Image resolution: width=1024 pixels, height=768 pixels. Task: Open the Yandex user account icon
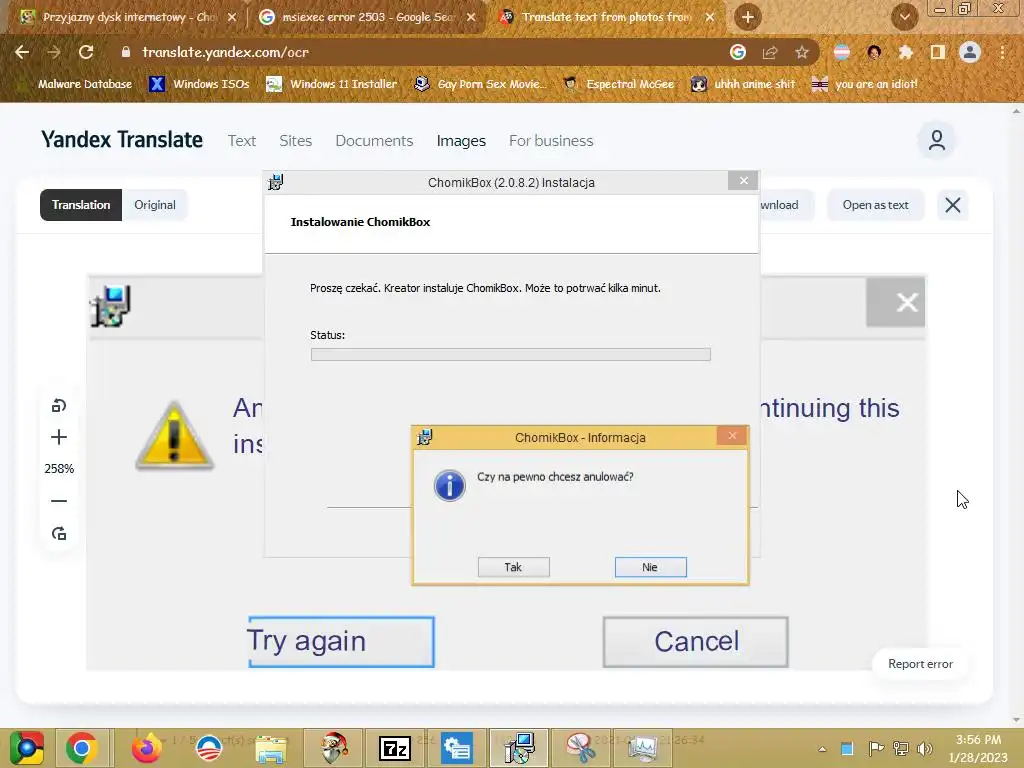936,140
